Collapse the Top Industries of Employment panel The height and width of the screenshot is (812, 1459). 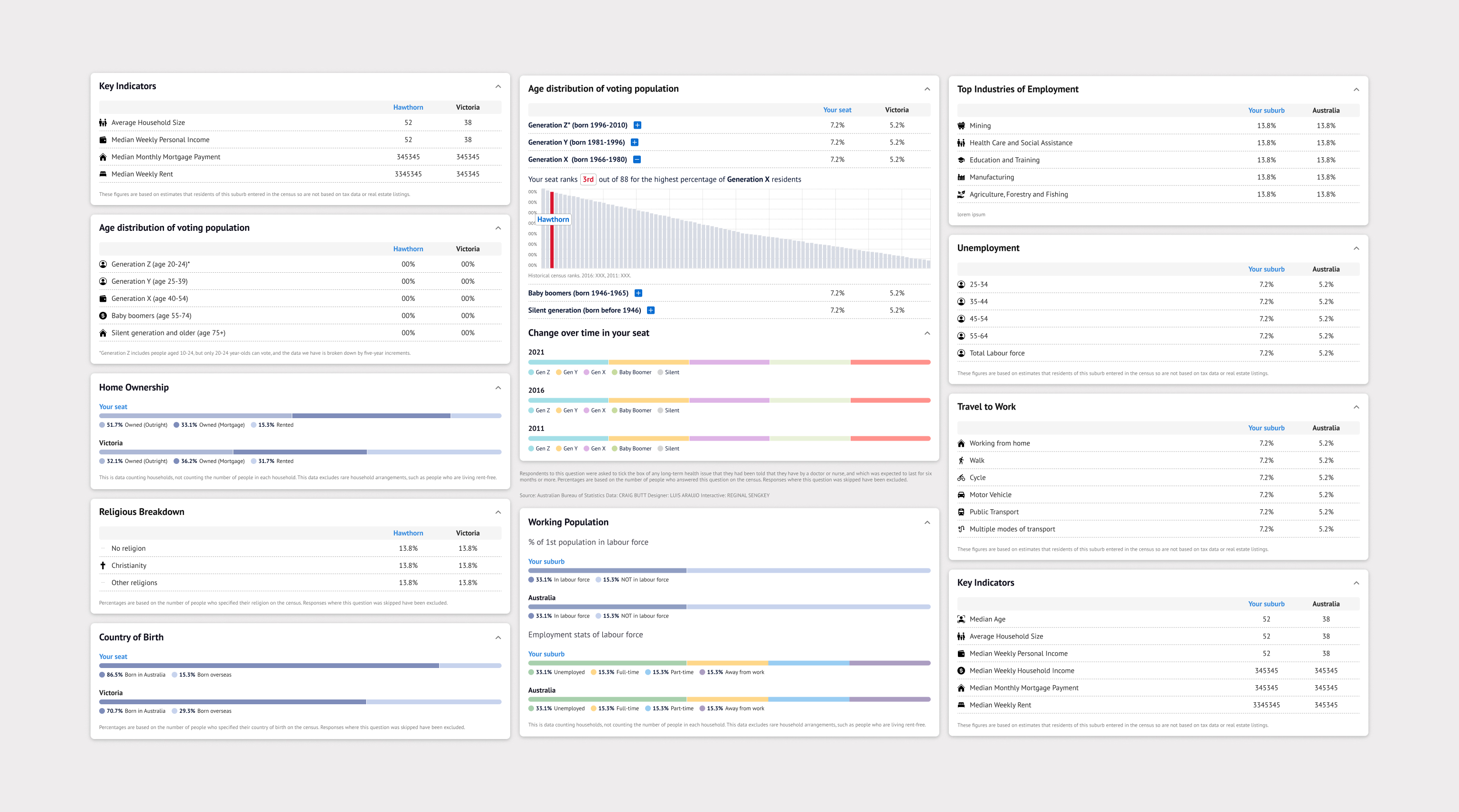[x=1356, y=90]
